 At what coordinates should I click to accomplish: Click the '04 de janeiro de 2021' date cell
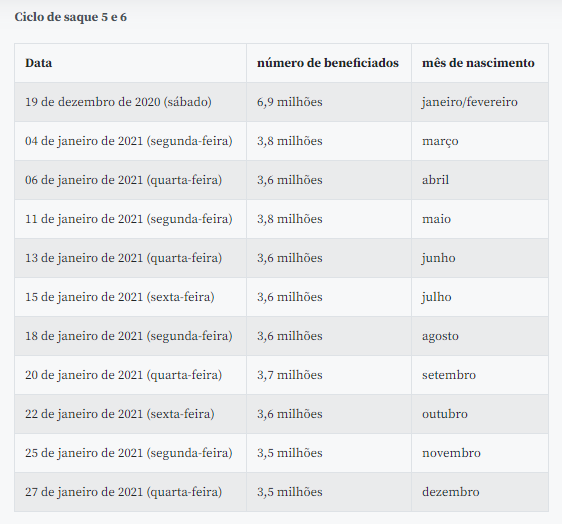[x=130, y=141]
